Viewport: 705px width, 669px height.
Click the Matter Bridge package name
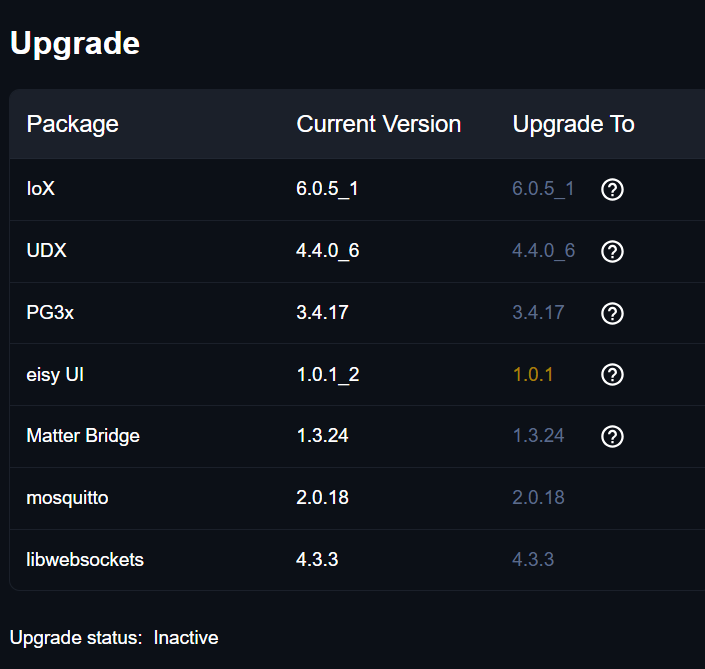83,436
